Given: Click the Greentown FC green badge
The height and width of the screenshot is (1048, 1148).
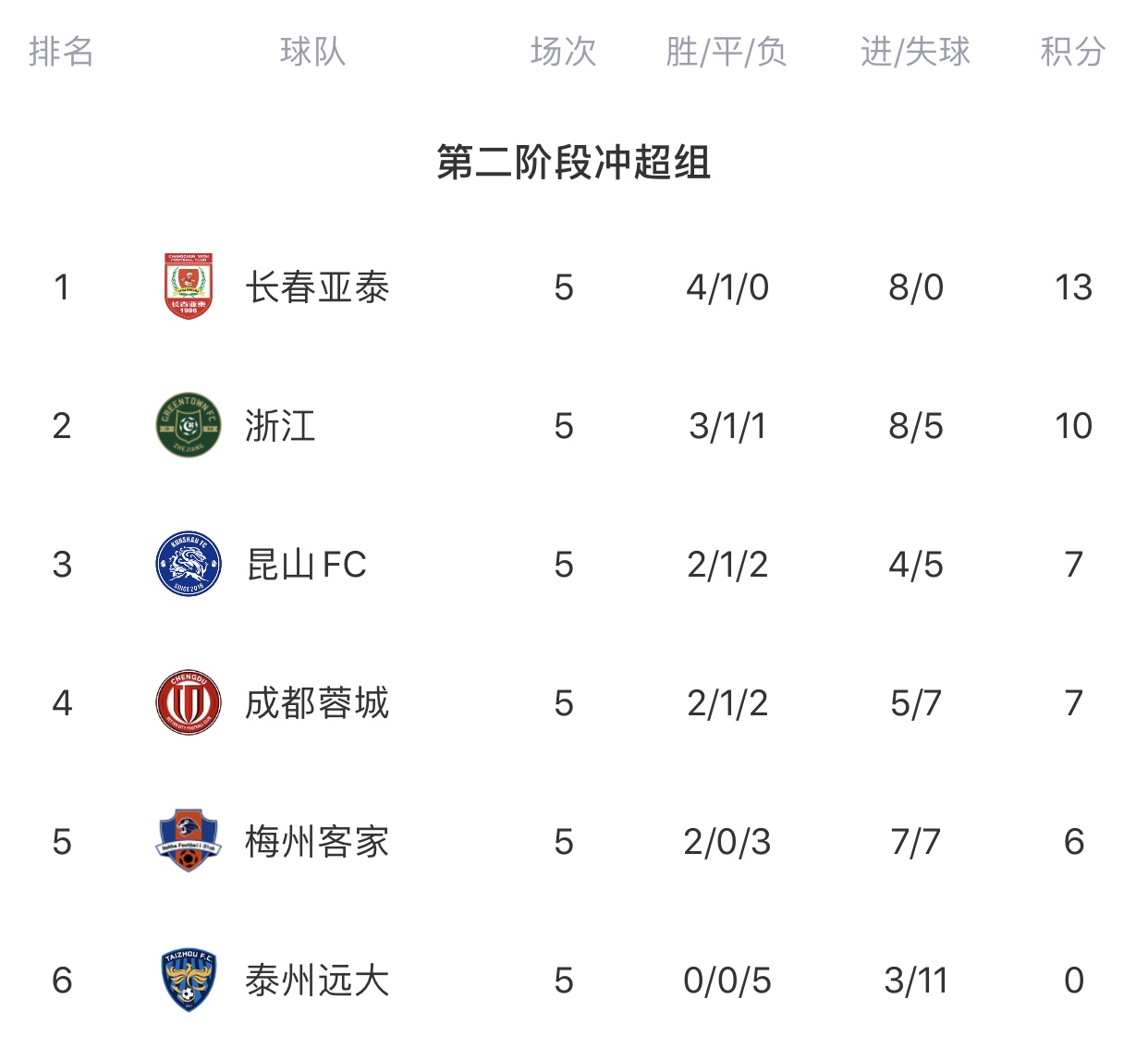Looking at the screenshot, I should (x=189, y=425).
